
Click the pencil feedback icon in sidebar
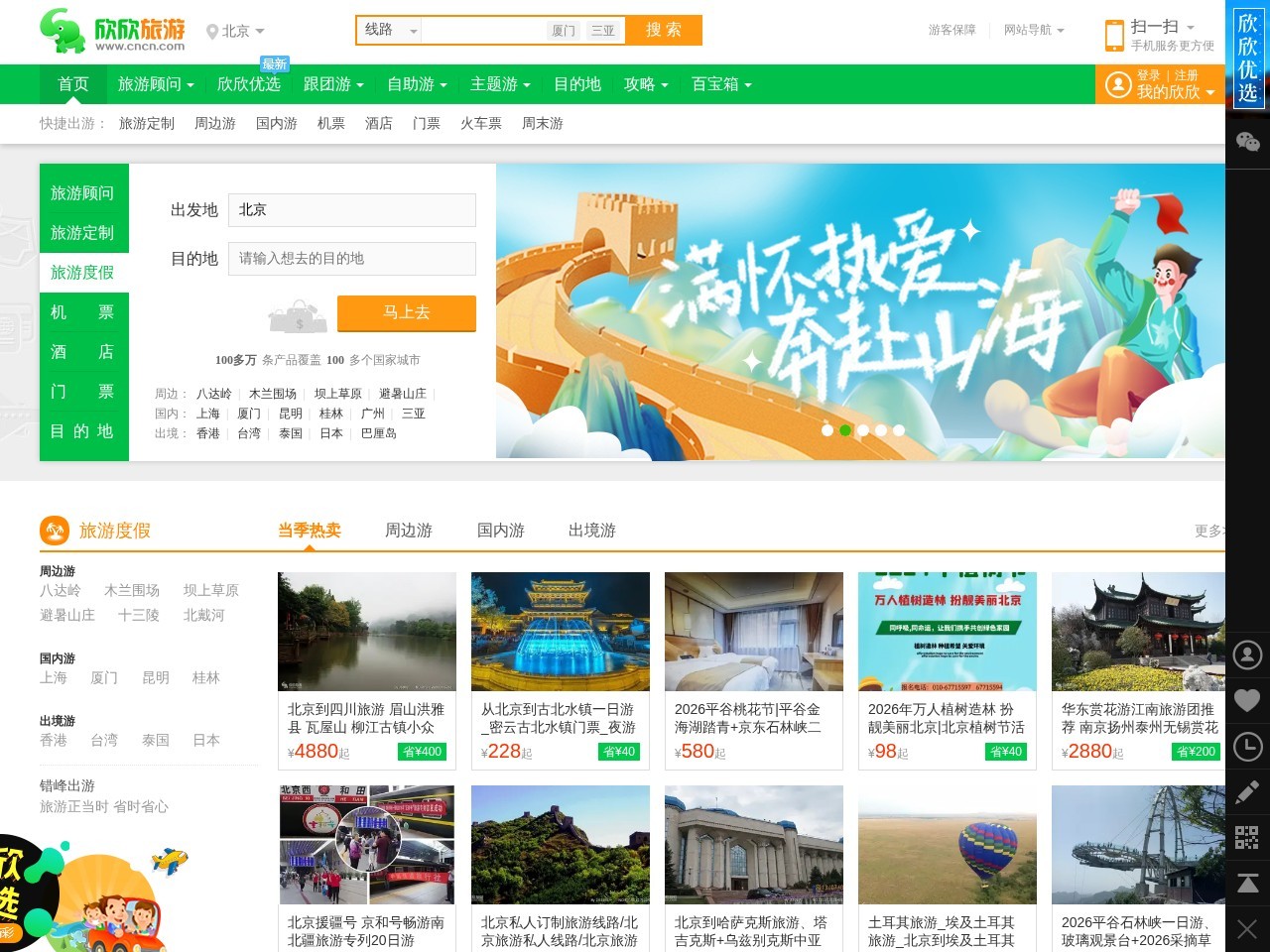pyautogui.click(x=1247, y=792)
